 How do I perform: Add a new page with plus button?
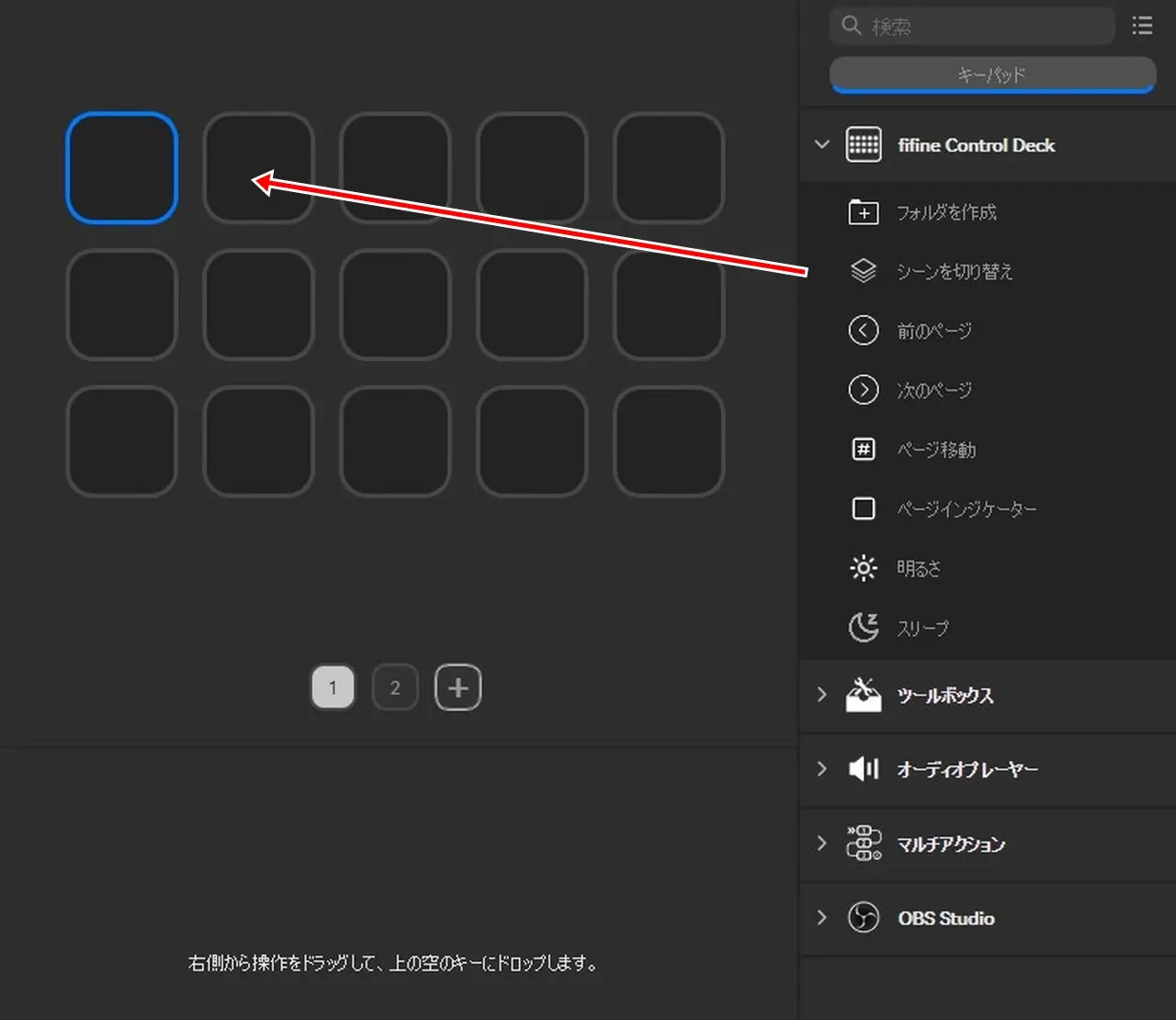tap(458, 687)
